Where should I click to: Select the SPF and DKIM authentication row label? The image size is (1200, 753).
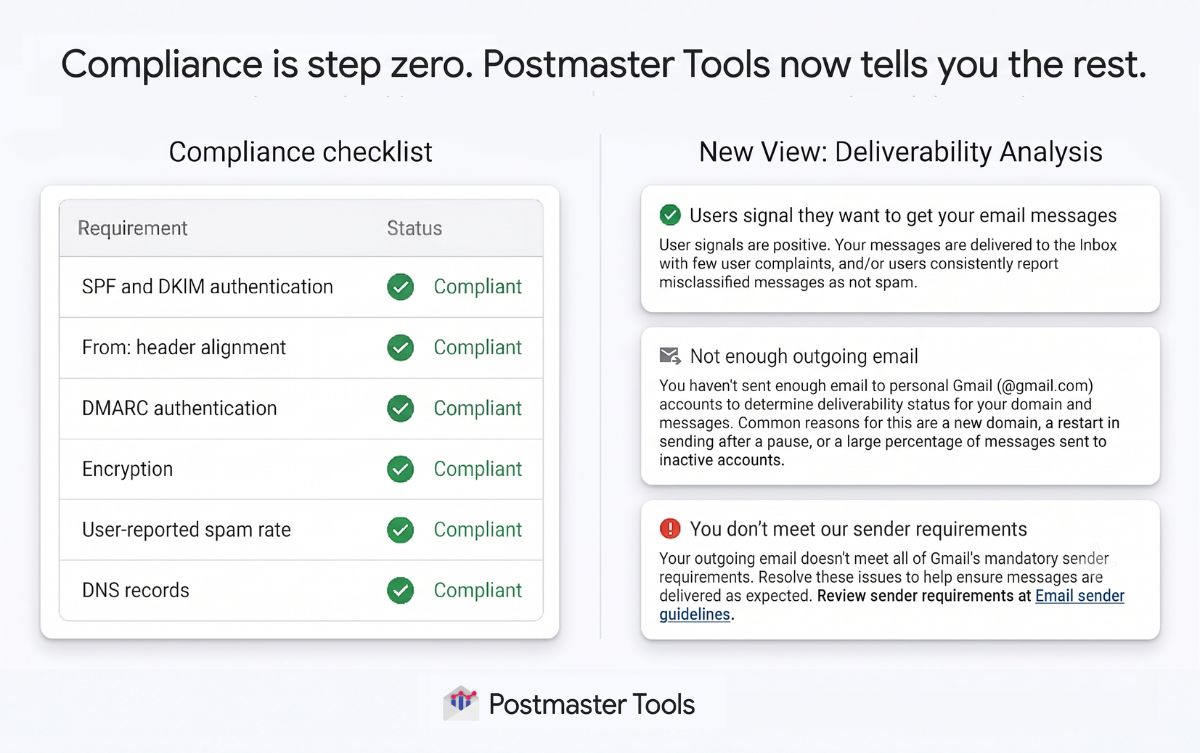tap(207, 287)
